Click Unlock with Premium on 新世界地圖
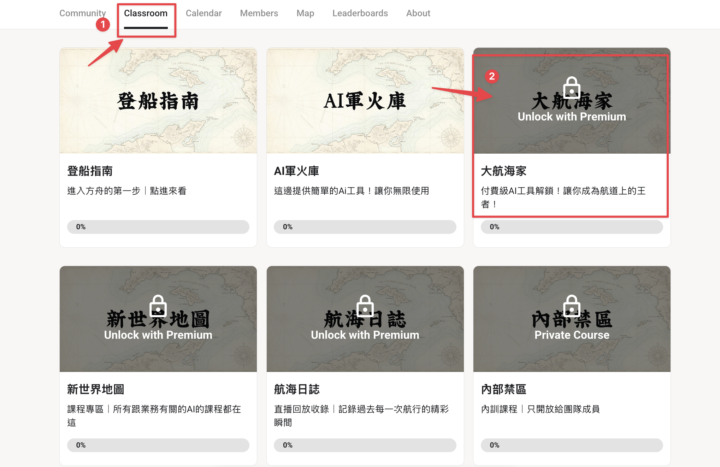This screenshot has height=467, width=720. tap(158, 335)
